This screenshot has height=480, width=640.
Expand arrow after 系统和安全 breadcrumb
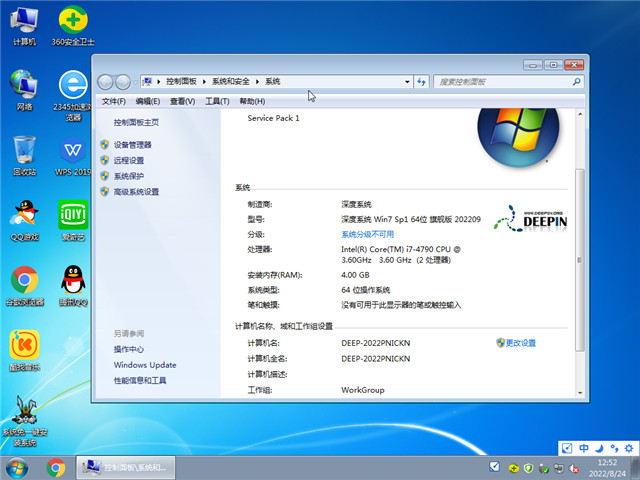(x=258, y=82)
